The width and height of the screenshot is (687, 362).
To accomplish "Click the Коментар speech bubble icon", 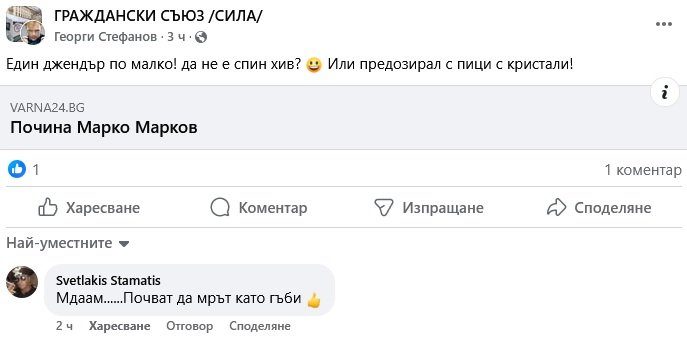I will 220,207.
